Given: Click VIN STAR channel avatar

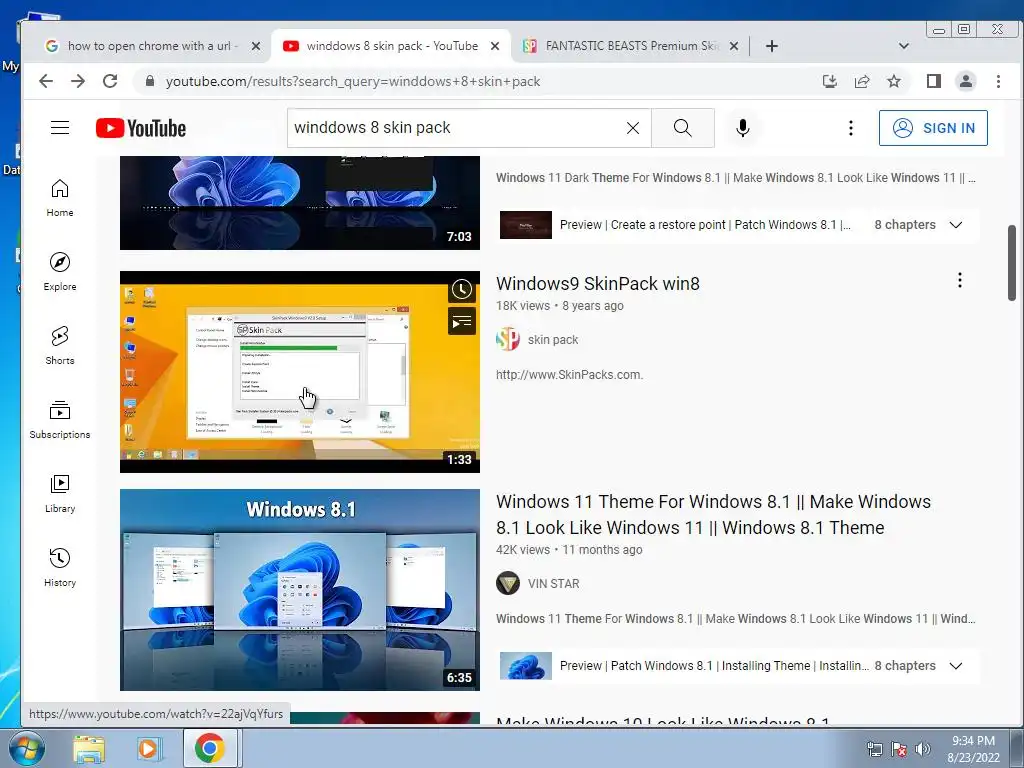Looking at the screenshot, I should click(508, 583).
